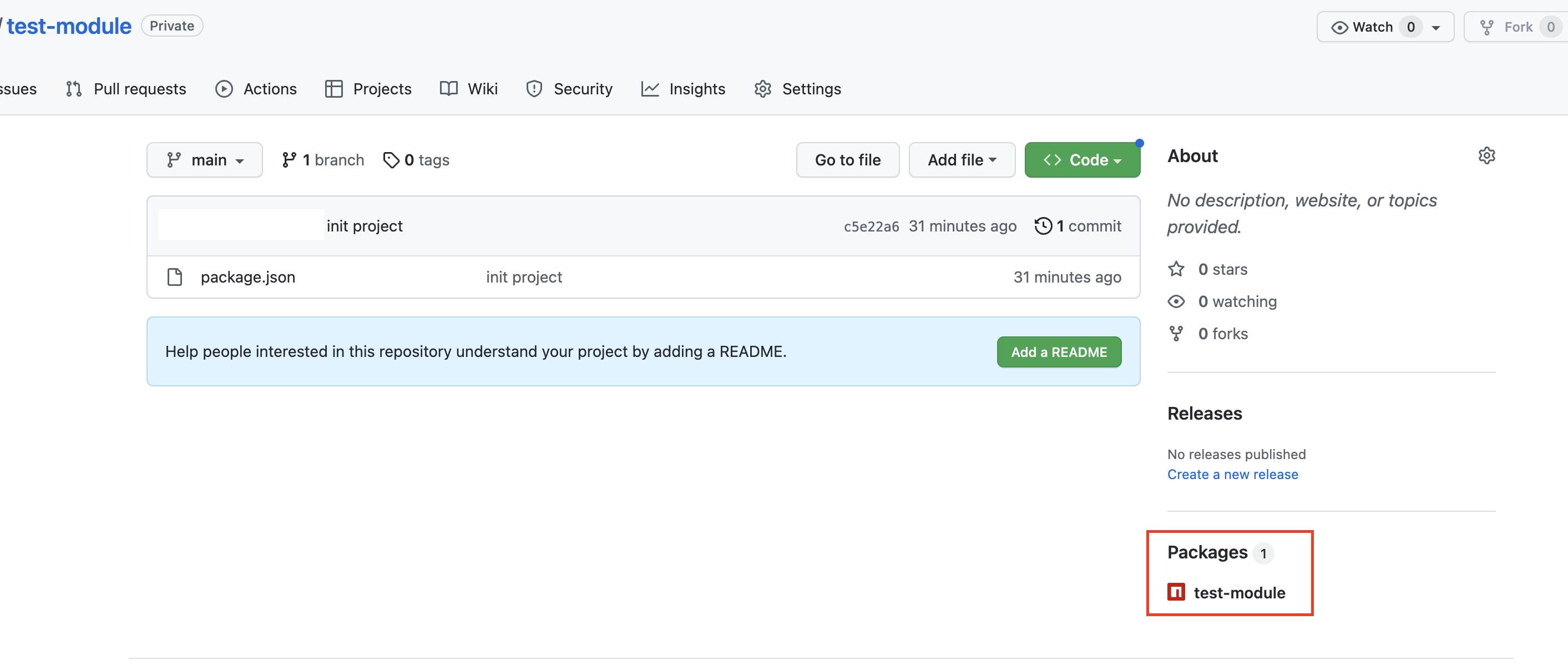Go to the Settings tab
Viewport: 1568px width, 665px height.
point(797,89)
